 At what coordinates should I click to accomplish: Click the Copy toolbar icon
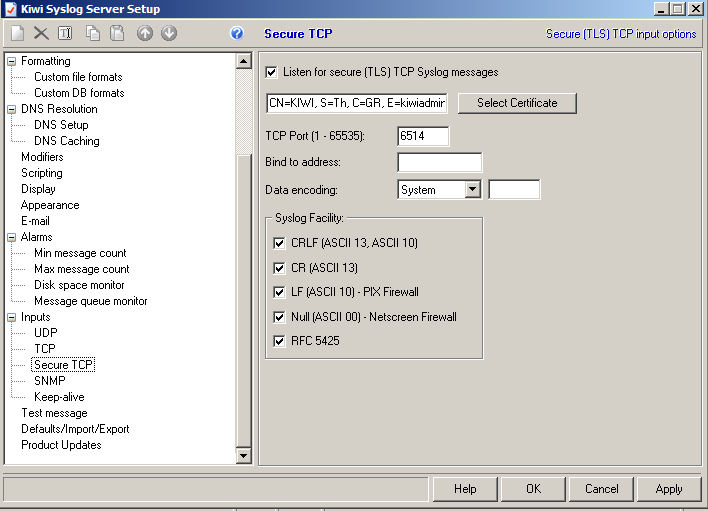[x=93, y=33]
